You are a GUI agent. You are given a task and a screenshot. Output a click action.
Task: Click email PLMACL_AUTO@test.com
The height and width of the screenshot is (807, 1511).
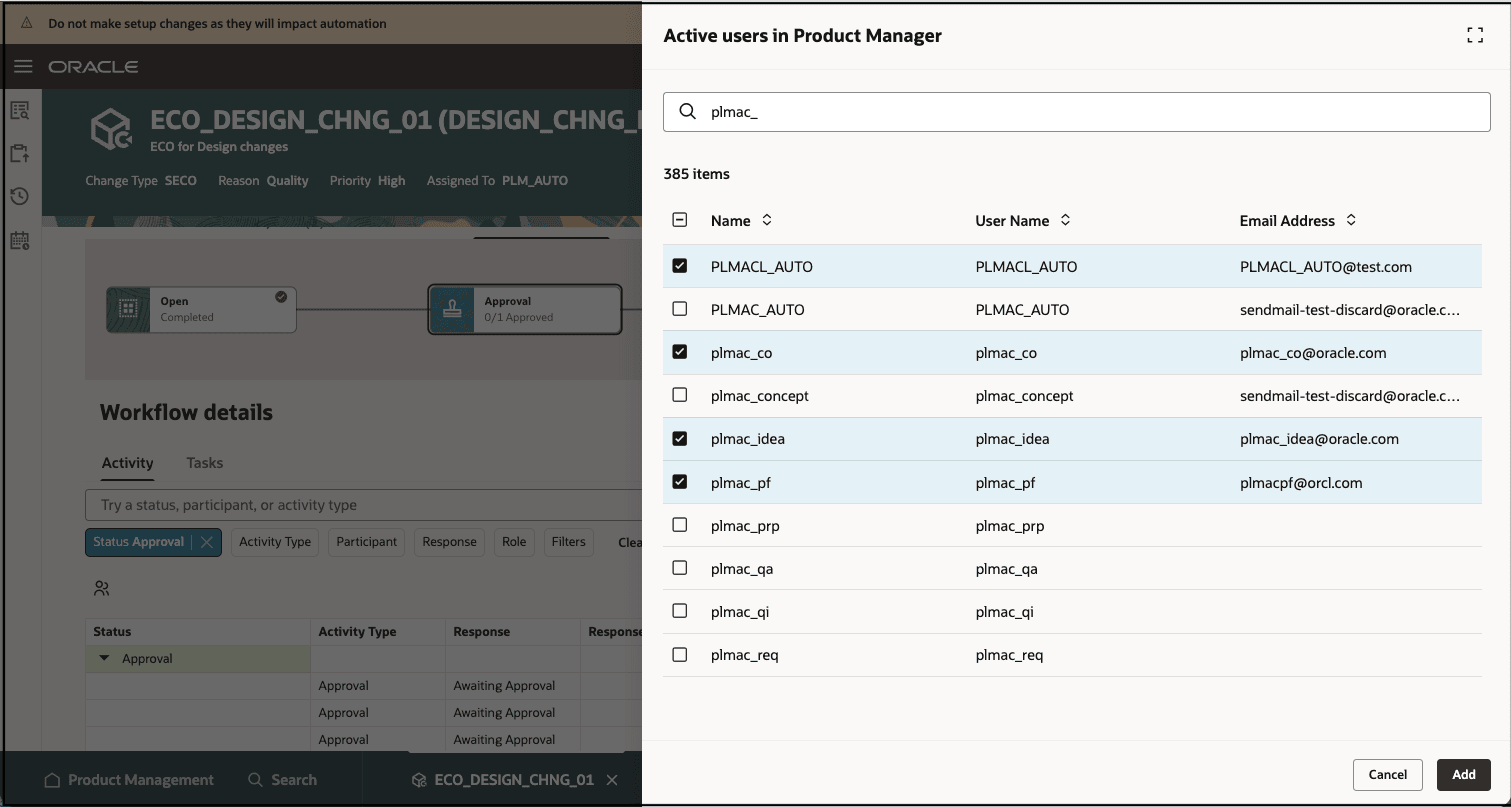pyautogui.click(x=1326, y=267)
